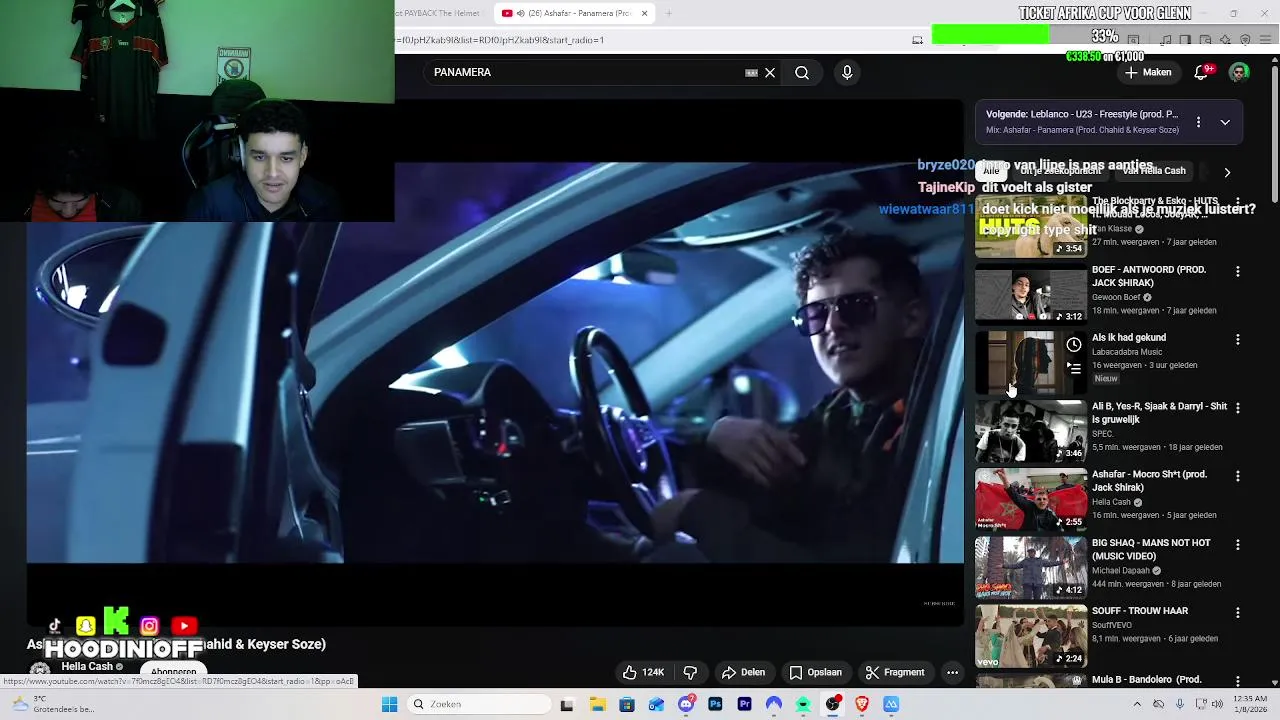
Task: Open the YouTube account avatar menu
Action: (x=1239, y=72)
